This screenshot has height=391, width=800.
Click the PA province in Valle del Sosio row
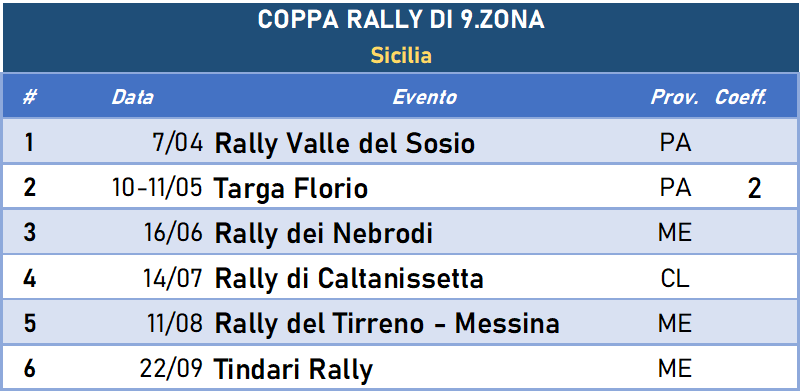[676, 143]
